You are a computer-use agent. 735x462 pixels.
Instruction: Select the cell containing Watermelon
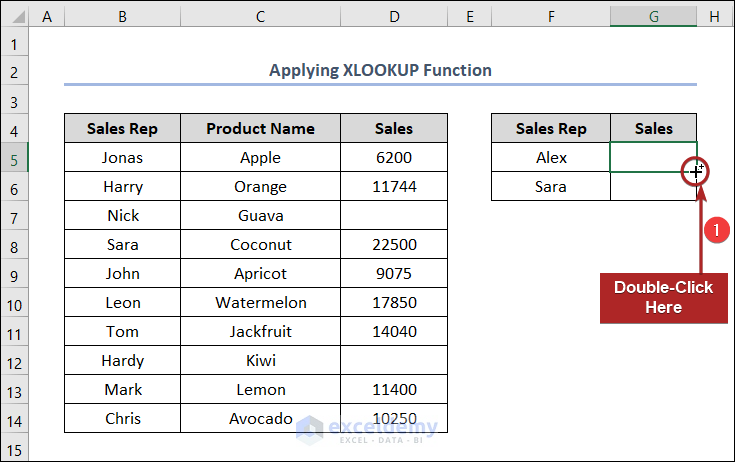[x=260, y=302]
